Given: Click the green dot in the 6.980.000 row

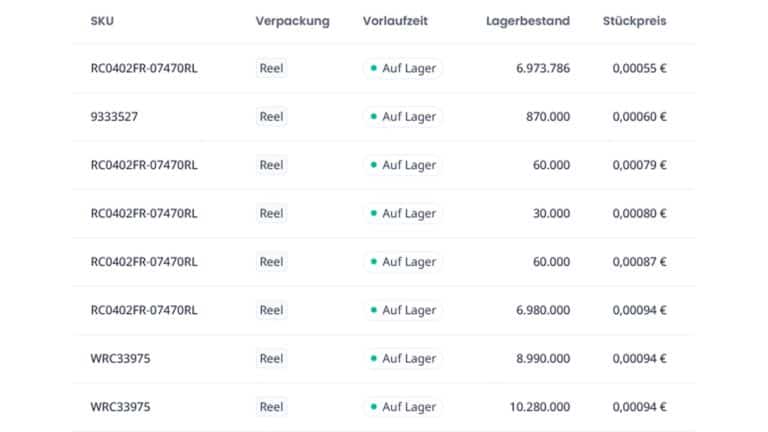Looking at the screenshot, I should 374,310.
